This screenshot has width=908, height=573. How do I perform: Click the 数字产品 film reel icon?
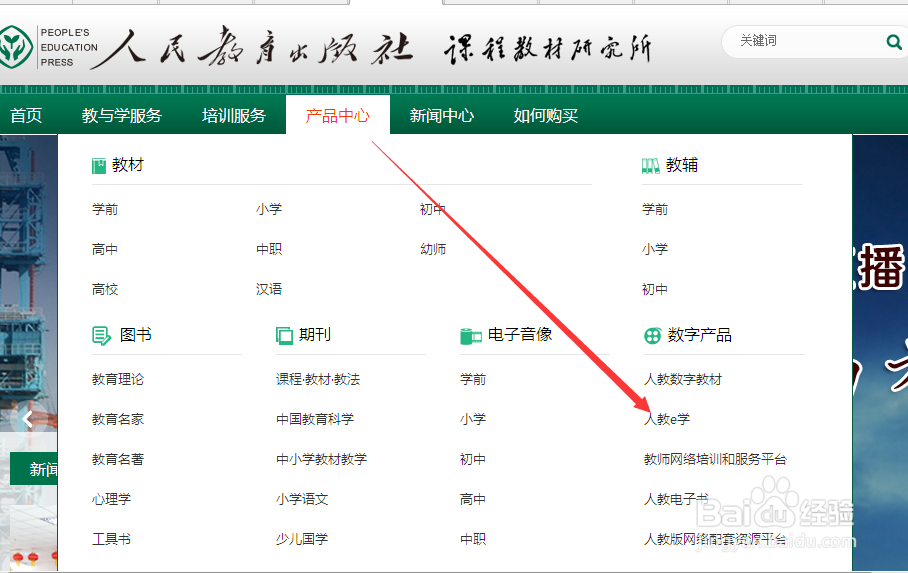click(x=653, y=335)
